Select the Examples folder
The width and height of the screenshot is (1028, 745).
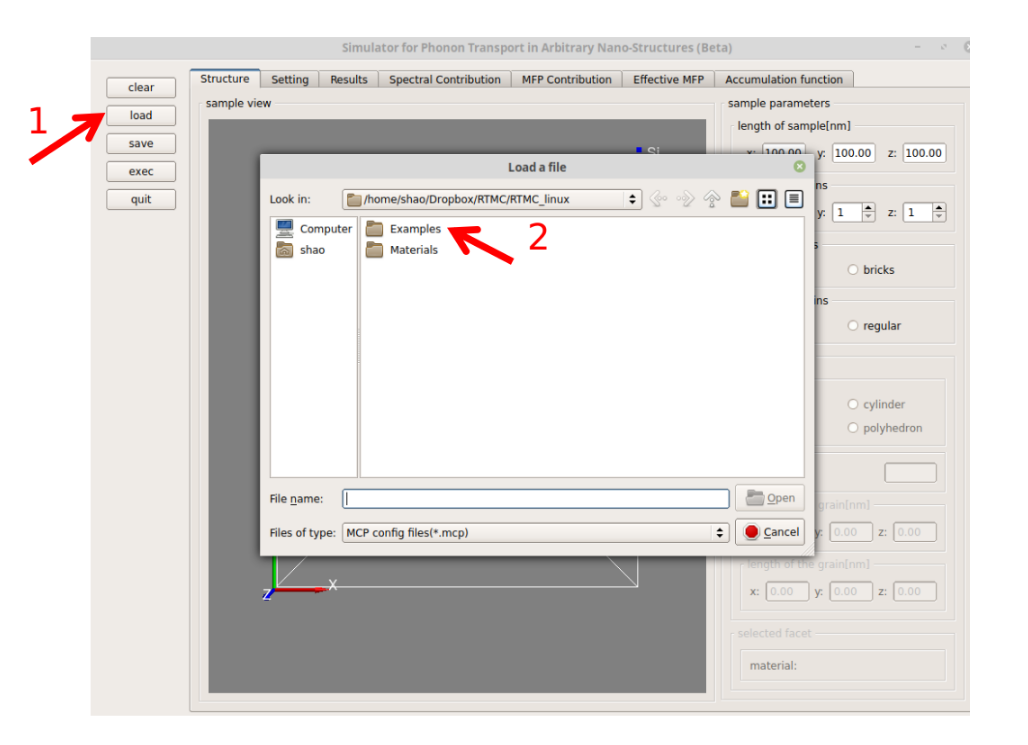403,229
